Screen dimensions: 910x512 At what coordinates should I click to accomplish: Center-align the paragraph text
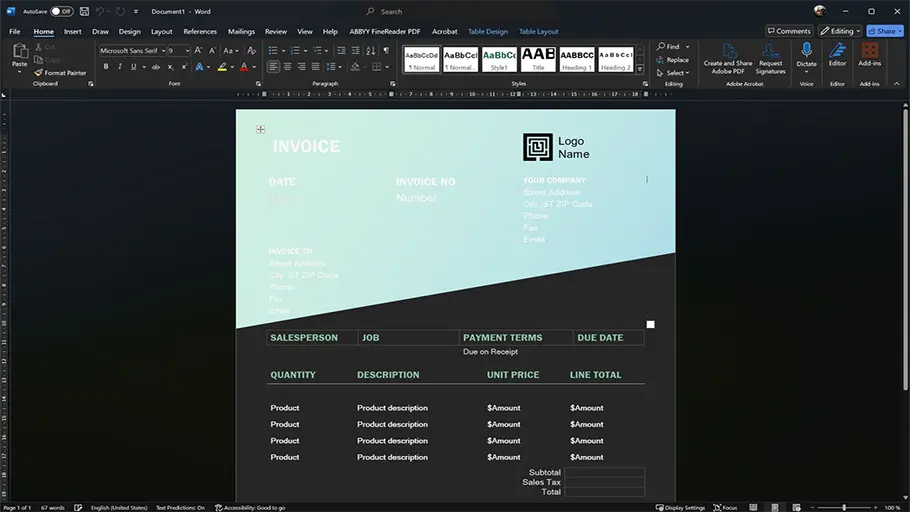click(x=288, y=67)
